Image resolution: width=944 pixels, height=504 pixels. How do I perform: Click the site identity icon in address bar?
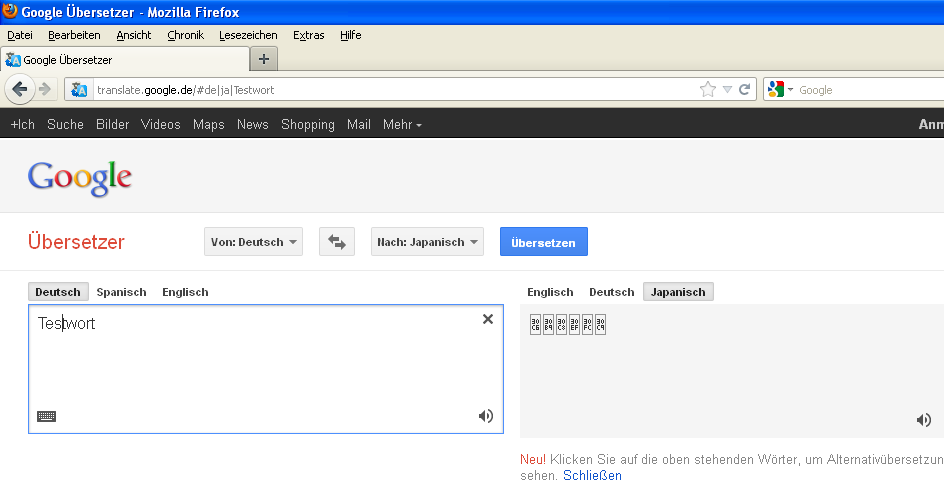pos(79,90)
